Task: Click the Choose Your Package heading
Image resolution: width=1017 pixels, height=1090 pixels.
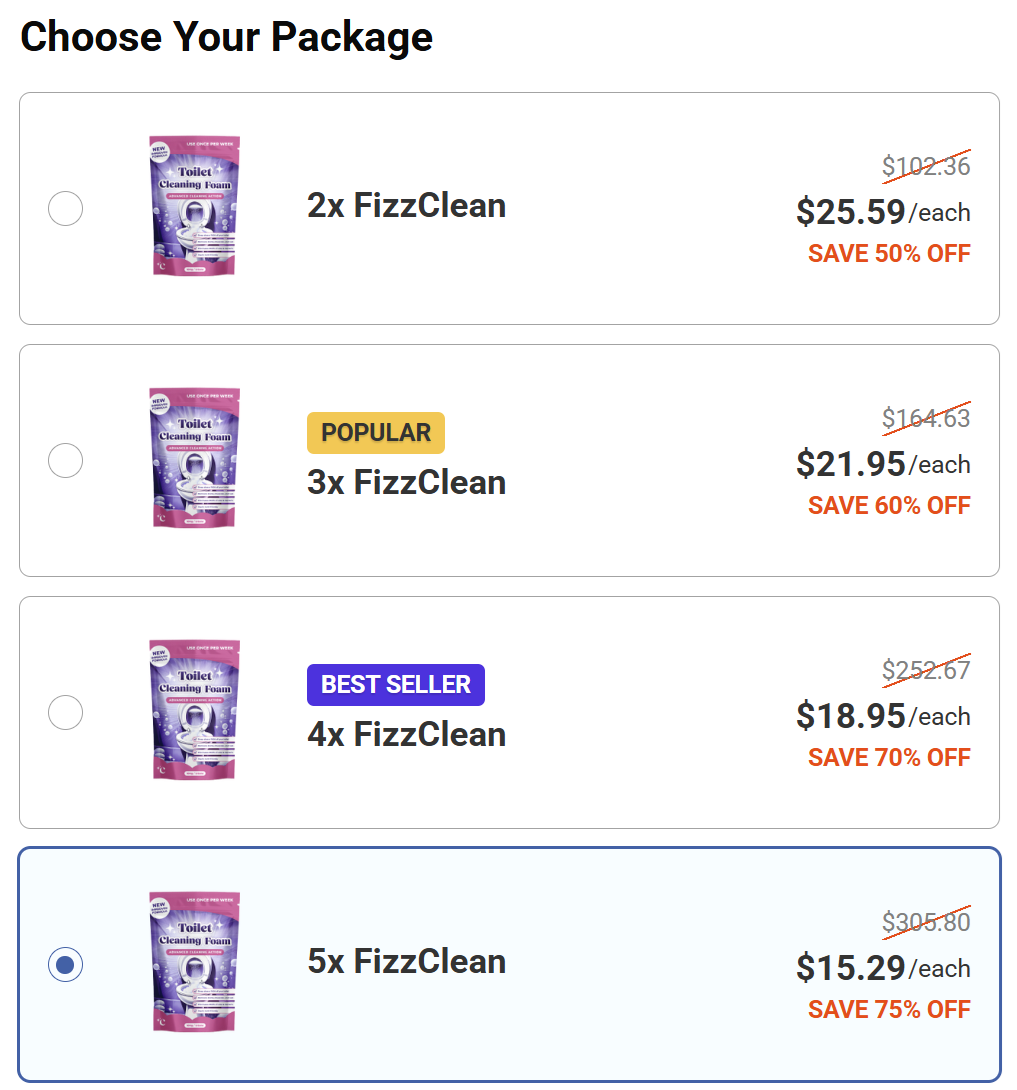Action: (227, 37)
